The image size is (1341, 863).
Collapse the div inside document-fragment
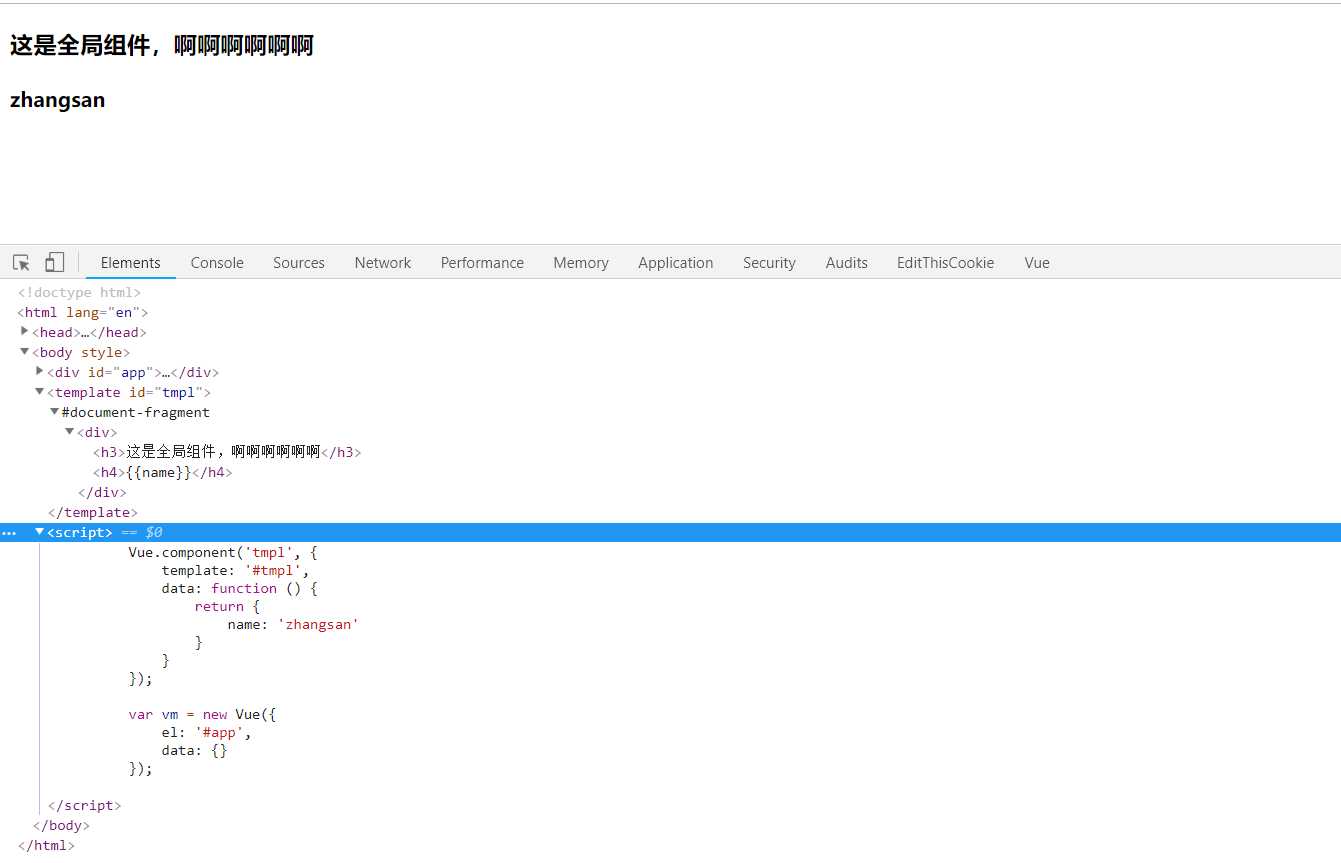(70, 431)
